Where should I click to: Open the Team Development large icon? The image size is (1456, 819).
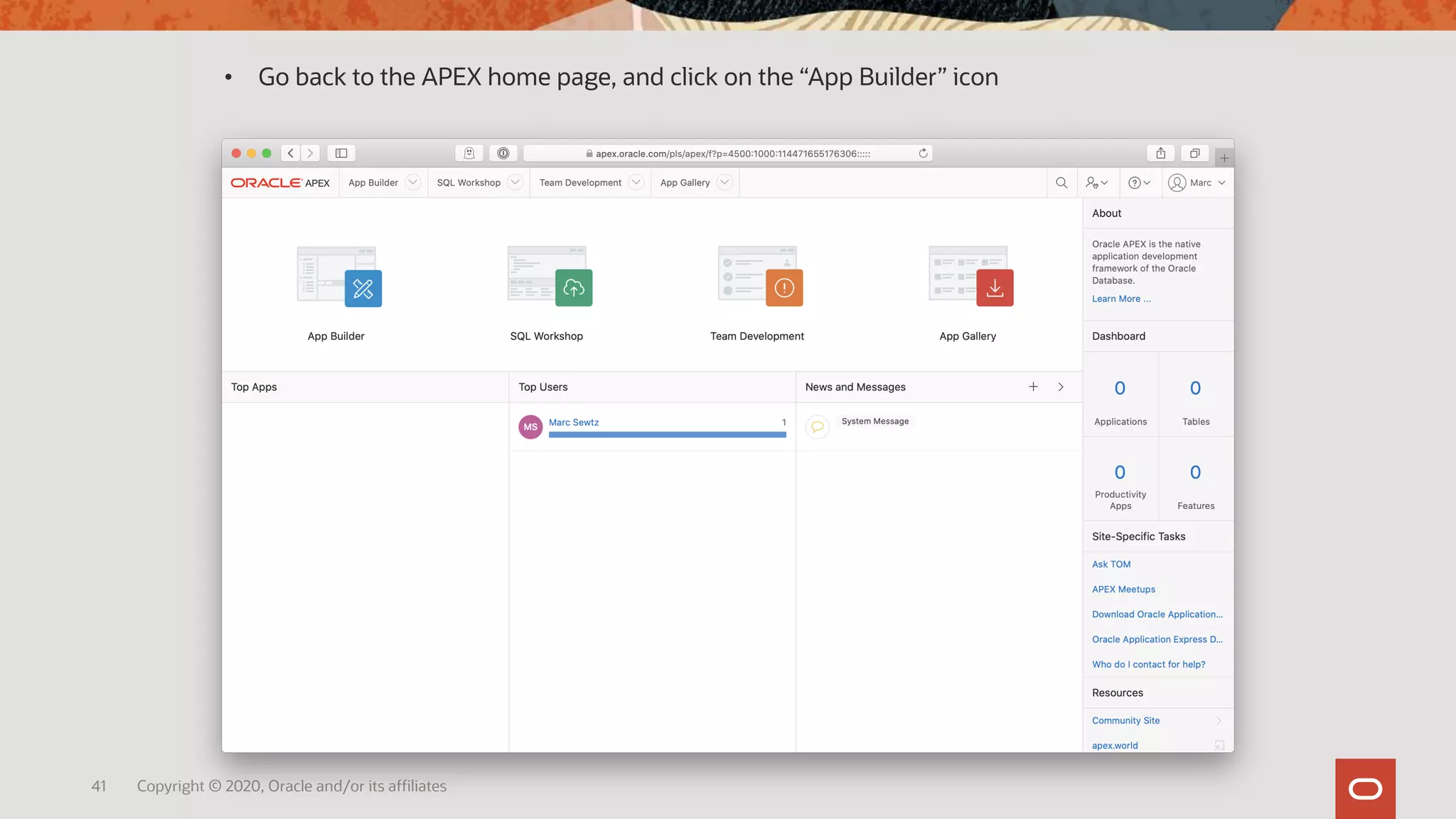pyautogui.click(x=760, y=277)
